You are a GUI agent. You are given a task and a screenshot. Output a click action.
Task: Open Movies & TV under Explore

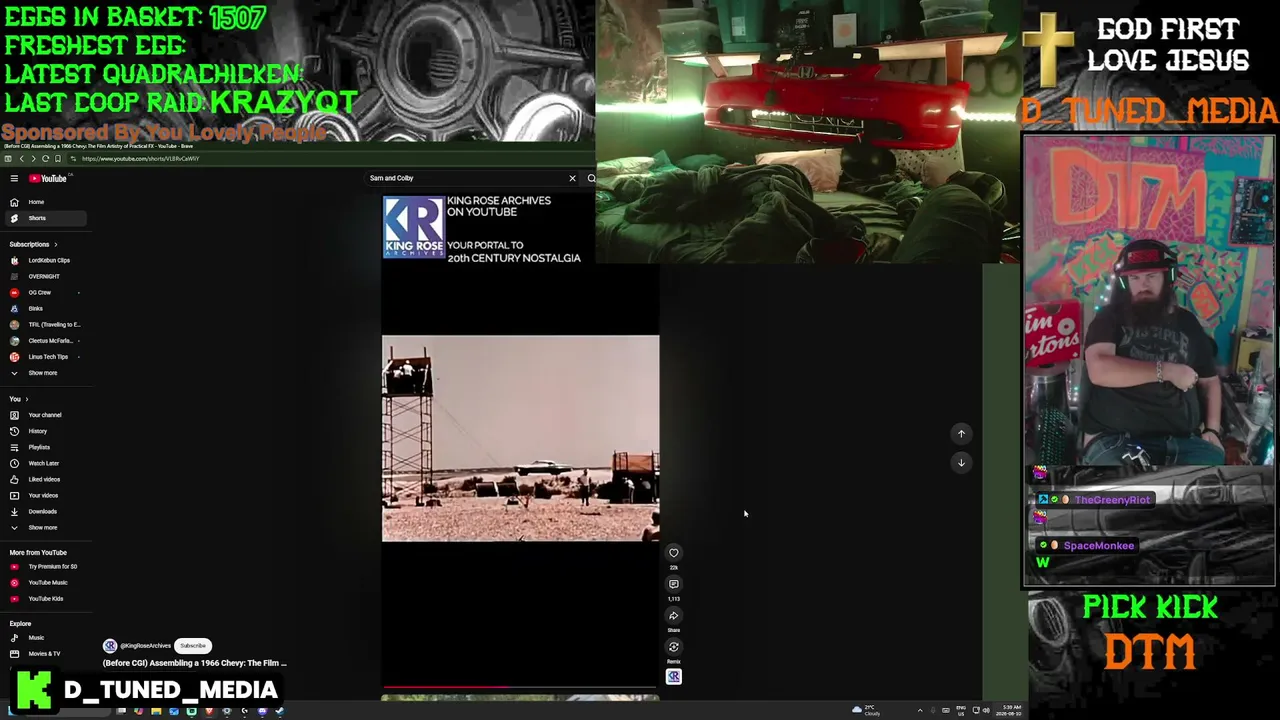(x=46, y=653)
